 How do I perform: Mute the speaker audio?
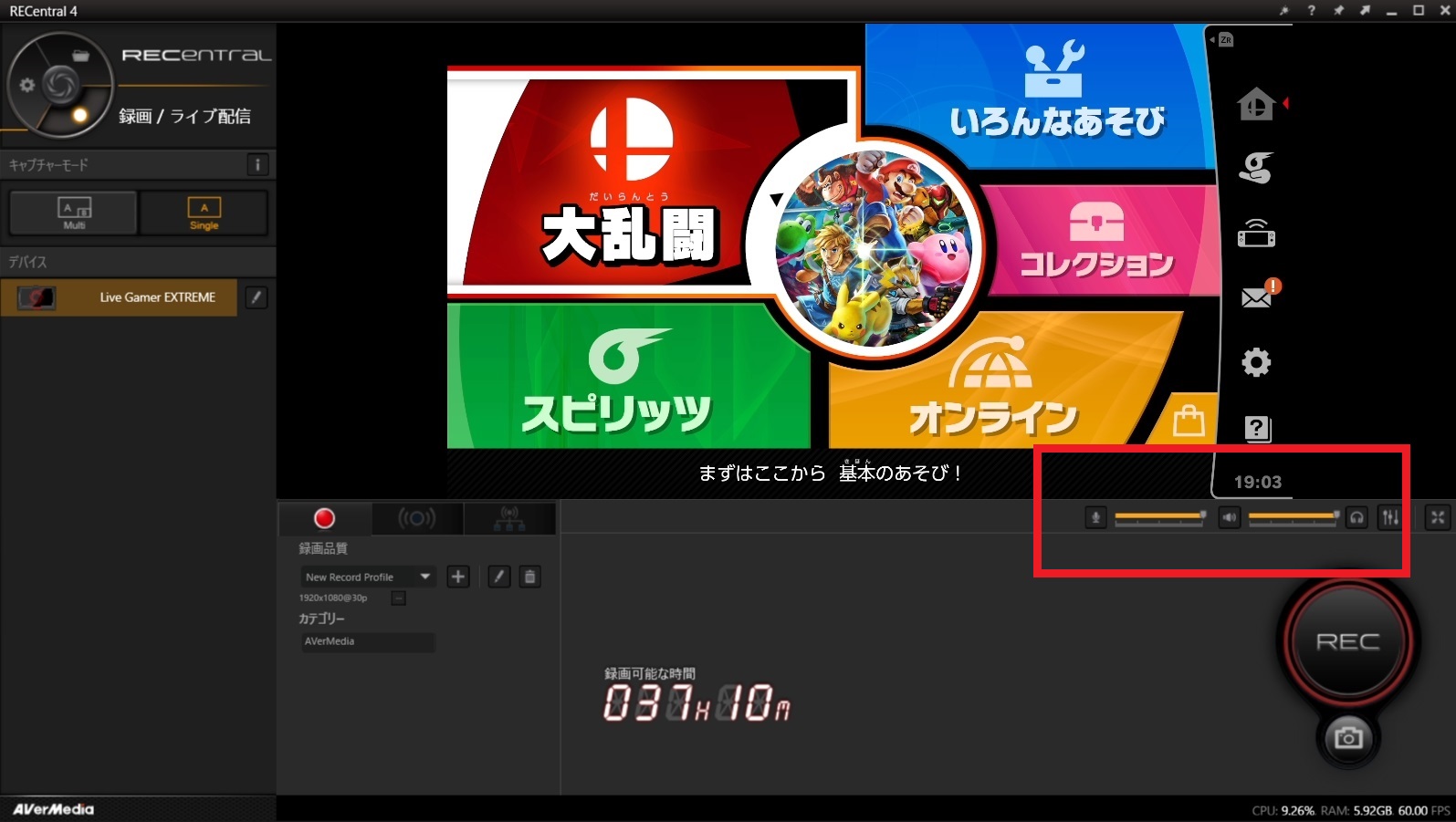tap(1230, 518)
